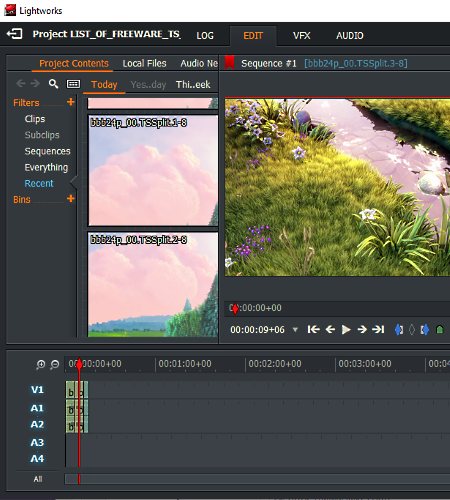Step one frame forward
Image resolution: width=450 pixels, height=500 pixels.
[362, 329]
